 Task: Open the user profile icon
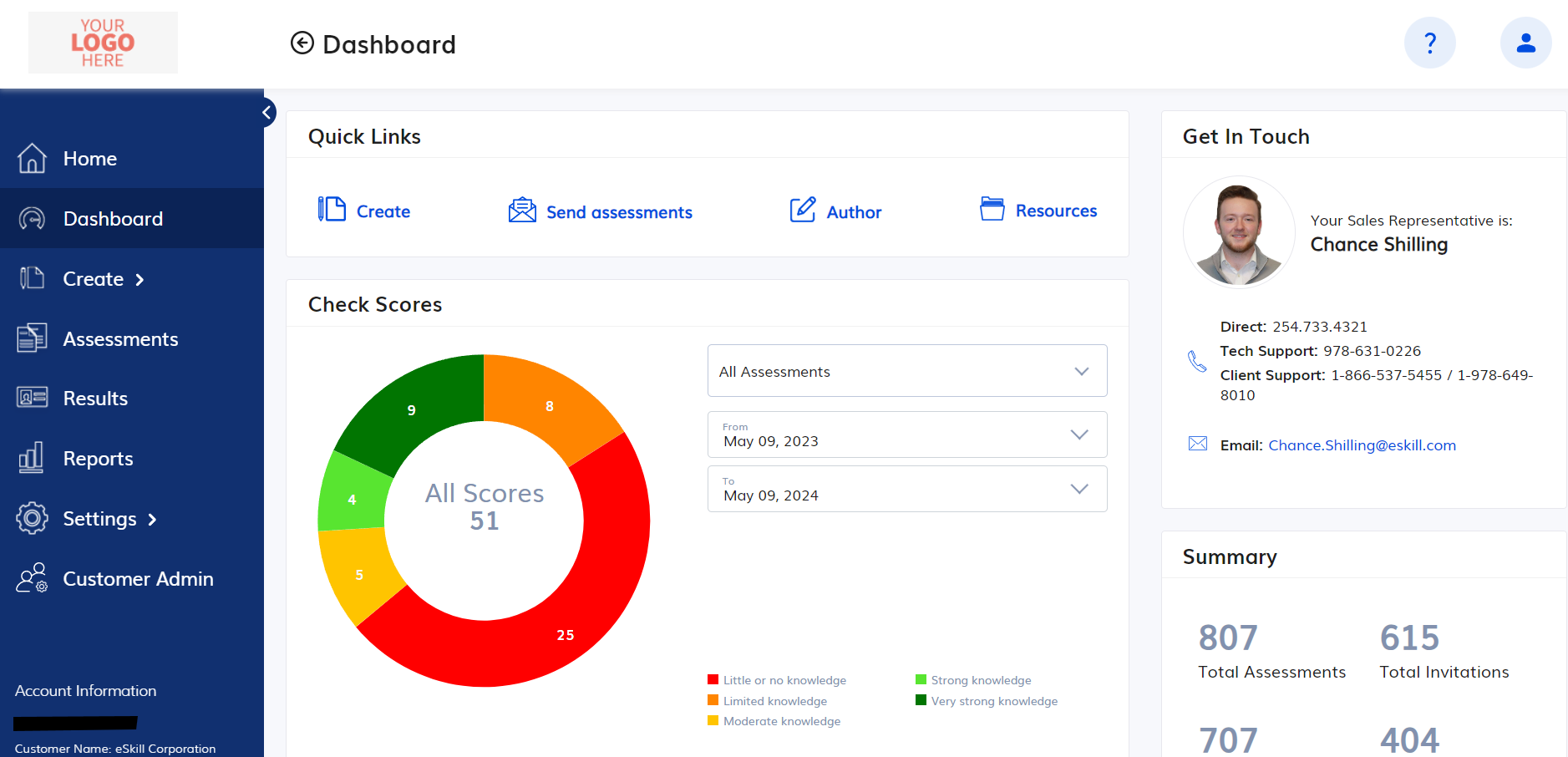click(1525, 43)
